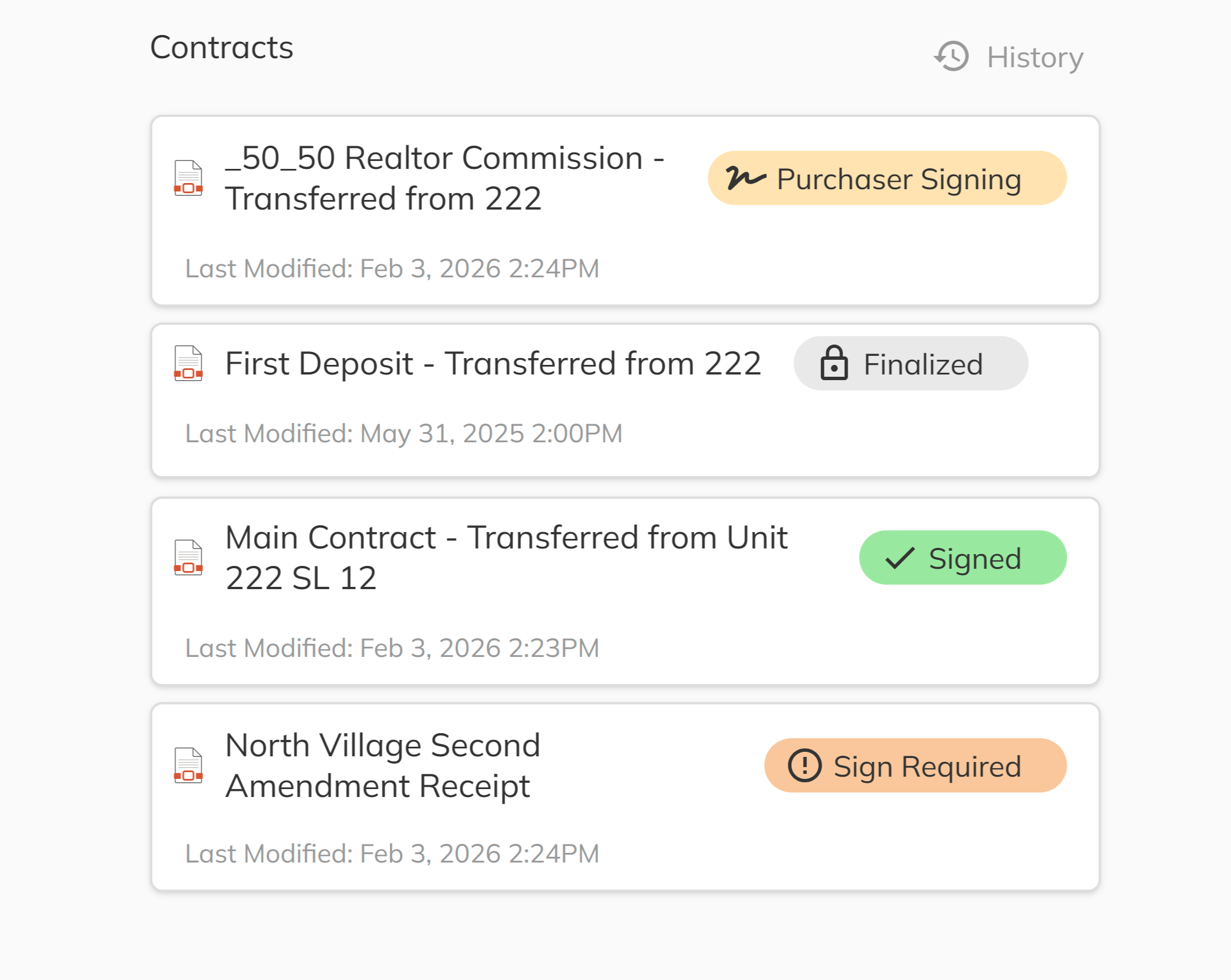Click the Last Modified date on First Deposit
Image resolution: width=1231 pixels, height=980 pixels.
[x=403, y=433]
